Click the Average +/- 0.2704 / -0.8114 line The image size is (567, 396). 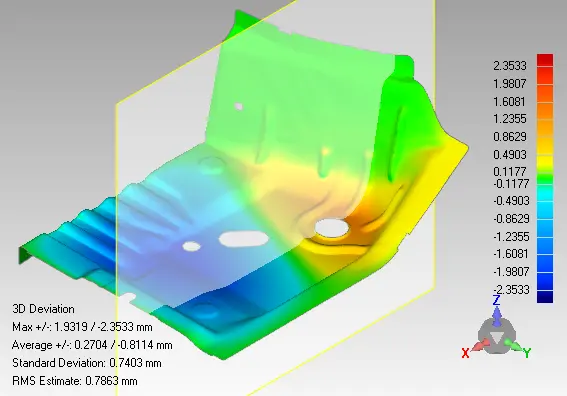[x=92, y=345]
